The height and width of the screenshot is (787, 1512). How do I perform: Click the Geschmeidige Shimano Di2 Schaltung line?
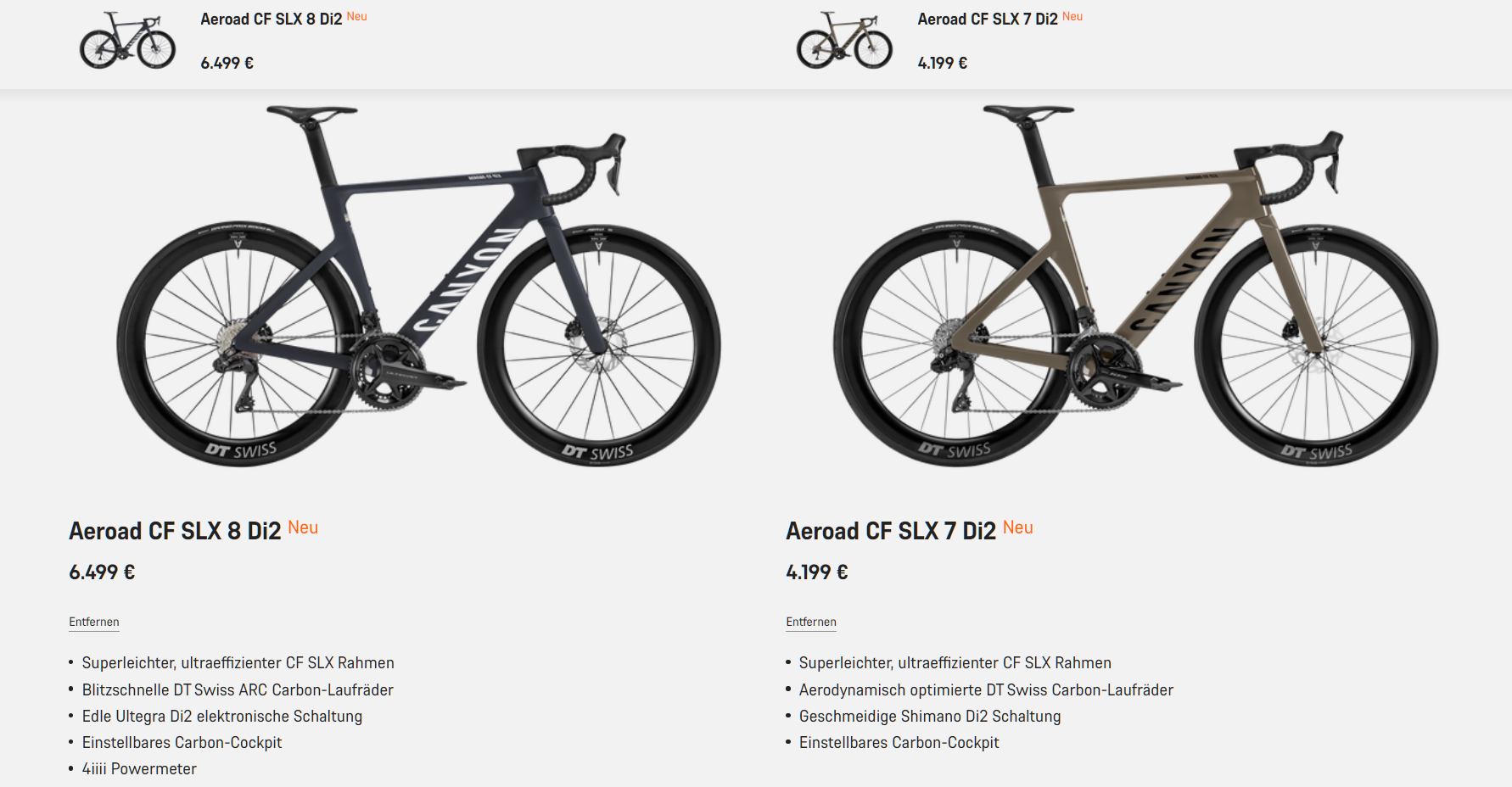[x=930, y=717]
